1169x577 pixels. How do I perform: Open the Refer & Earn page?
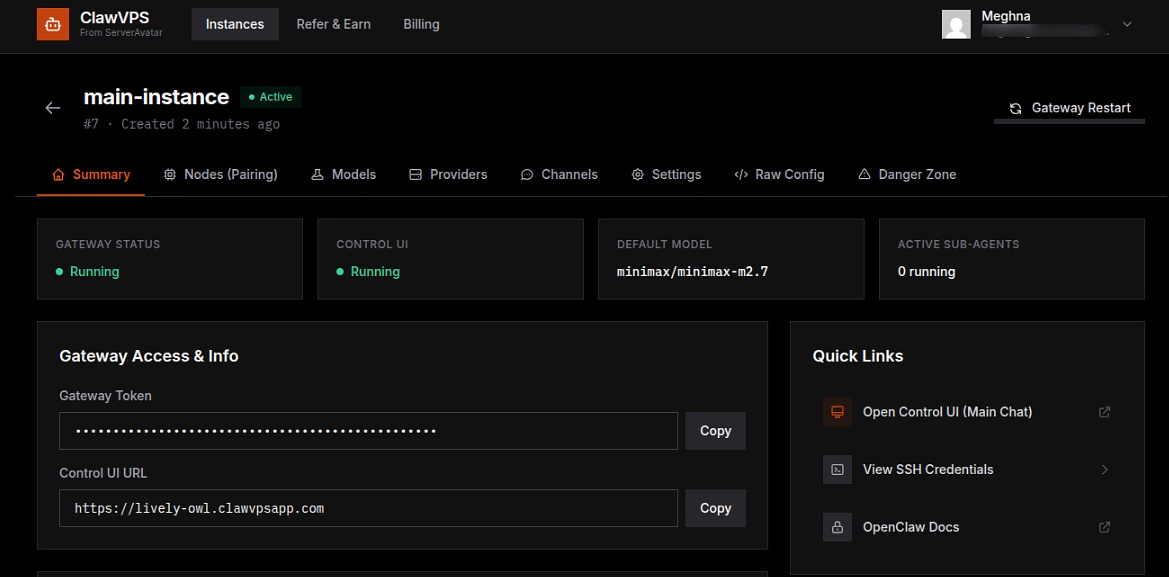pos(333,25)
